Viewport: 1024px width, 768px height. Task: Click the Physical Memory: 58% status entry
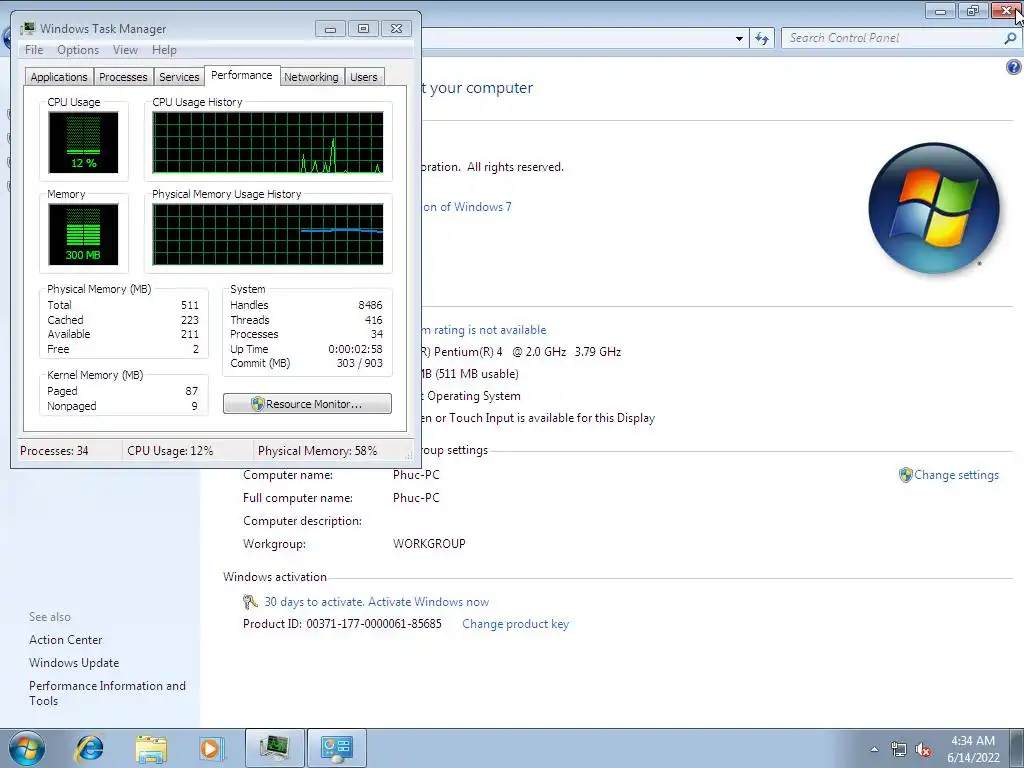pyautogui.click(x=317, y=451)
